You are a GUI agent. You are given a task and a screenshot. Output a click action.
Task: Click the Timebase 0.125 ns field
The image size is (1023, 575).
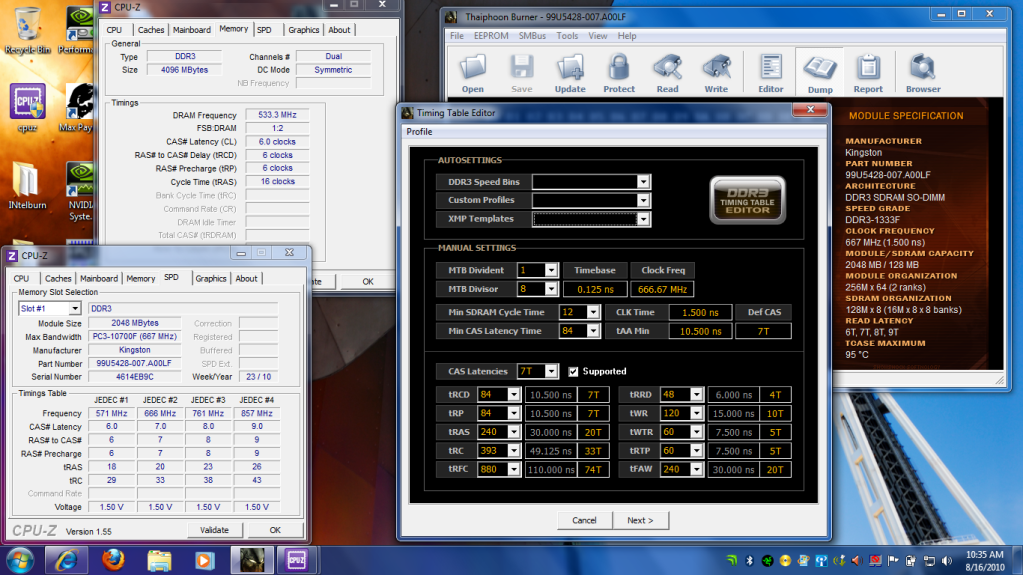[x=595, y=289]
